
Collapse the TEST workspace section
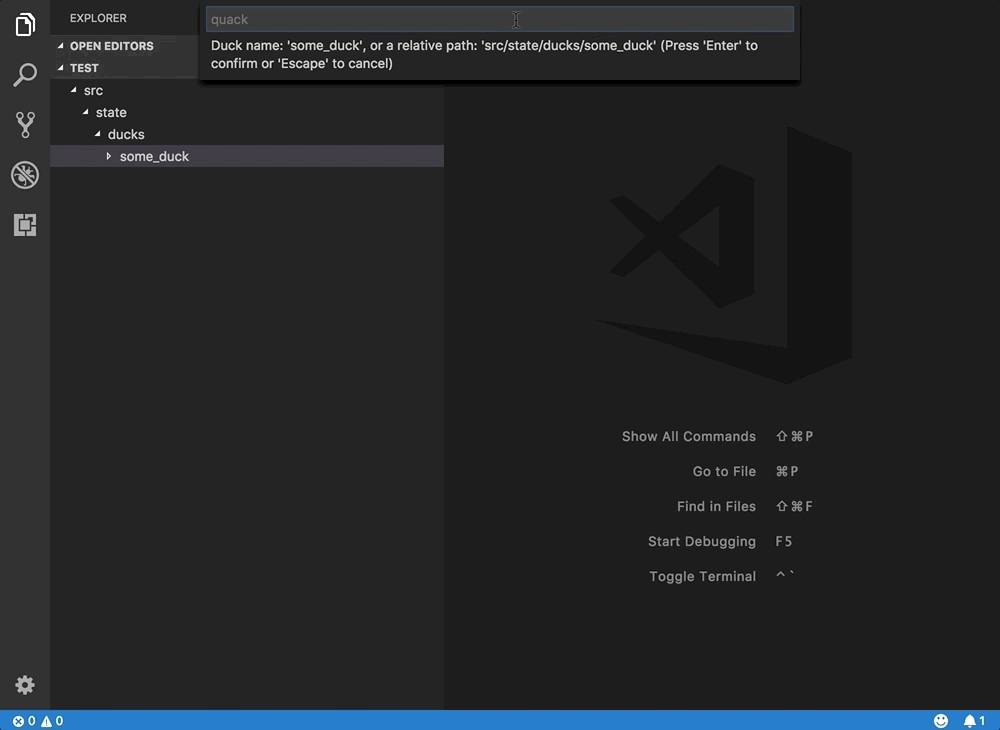[61, 68]
